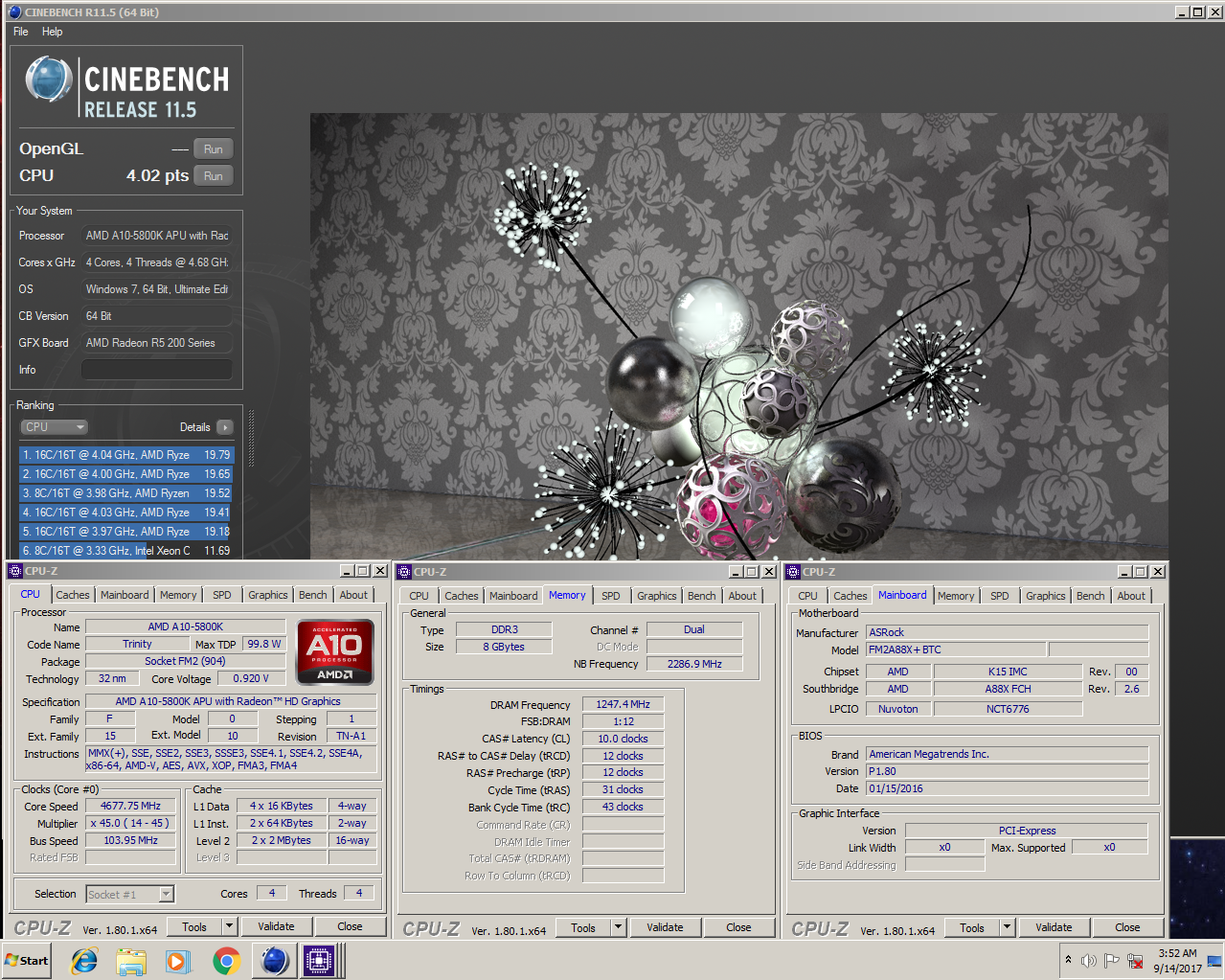Click CPU-Z icon in first window title bar
The width and height of the screenshot is (1225, 980).
[15, 571]
